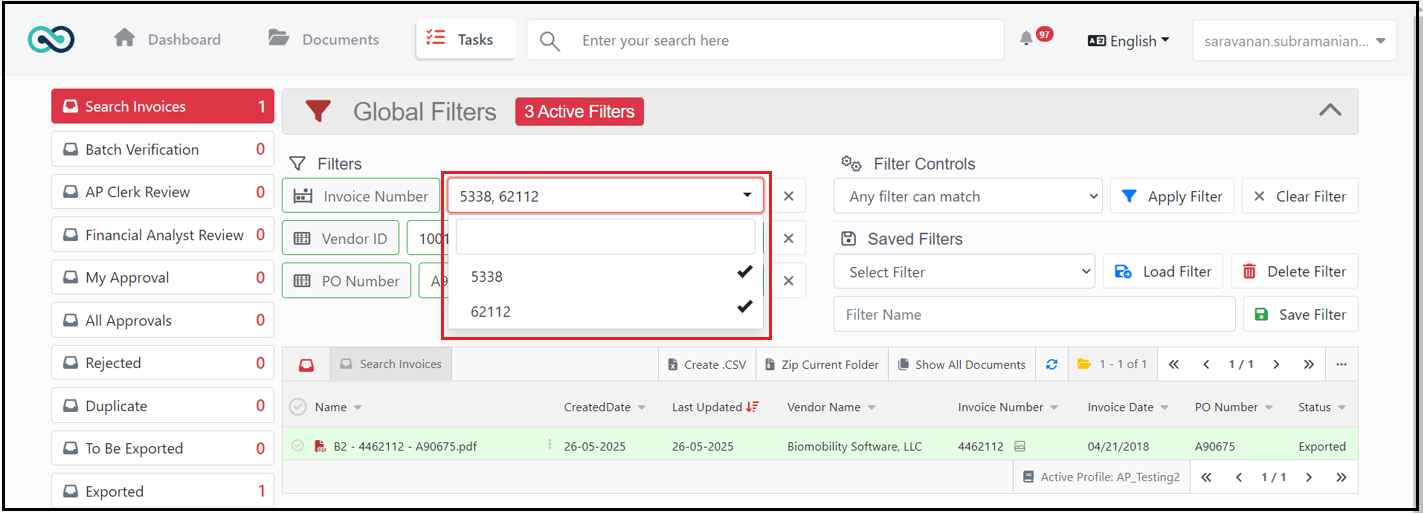The height and width of the screenshot is (514, 1423).
Task: Click the red inbox icon above document list
Action: pos(307,365)
